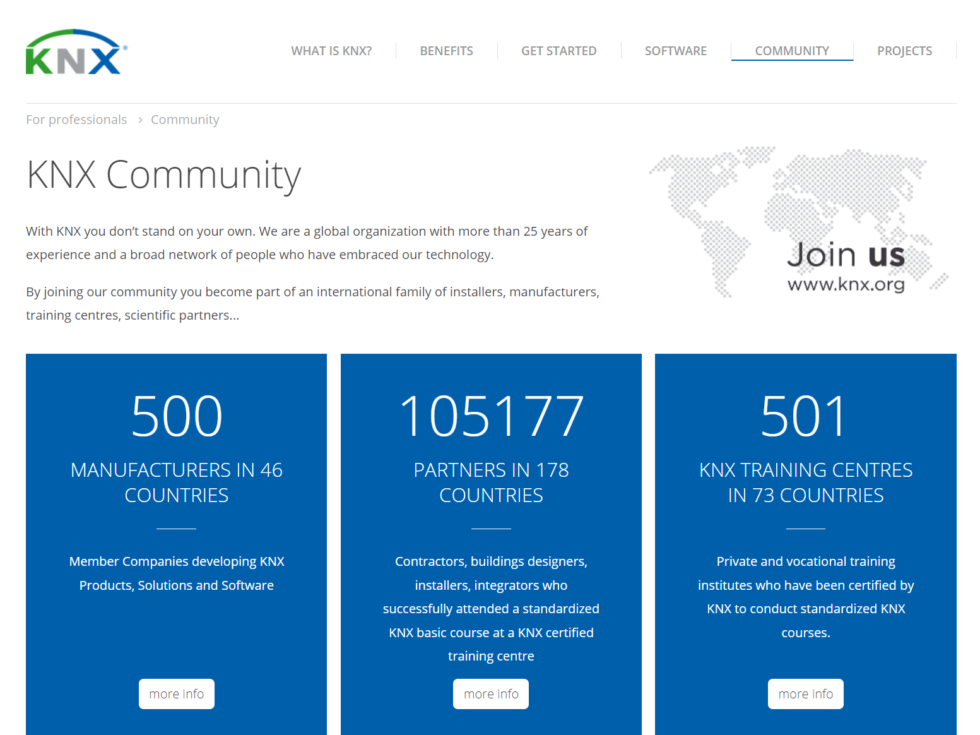Click the KNX logo
This screenshot has height=735, width=980.
(76, 52)
